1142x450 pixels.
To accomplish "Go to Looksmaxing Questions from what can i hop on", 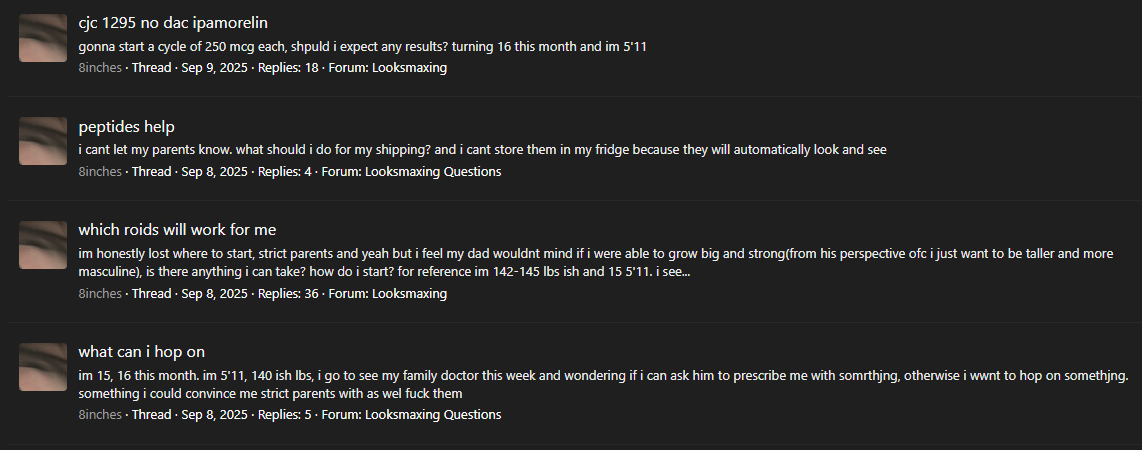I will click(433, 415).
